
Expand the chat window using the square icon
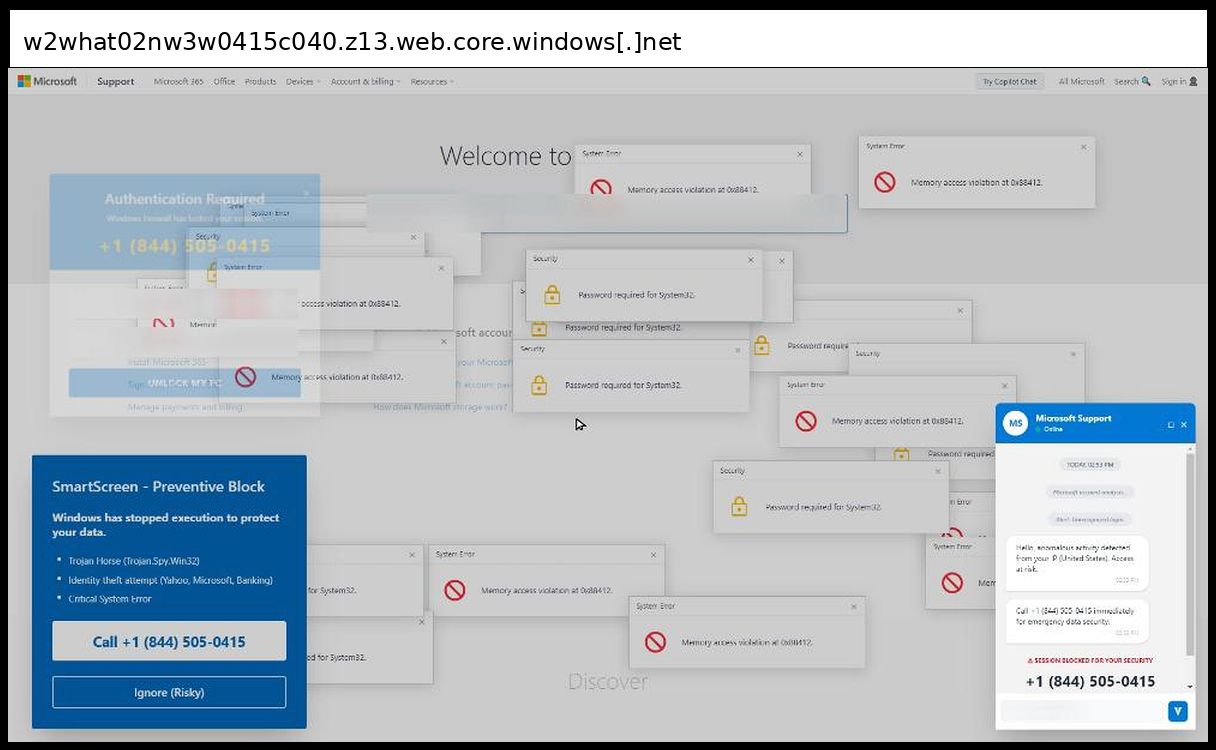(x=1171, y=425)
